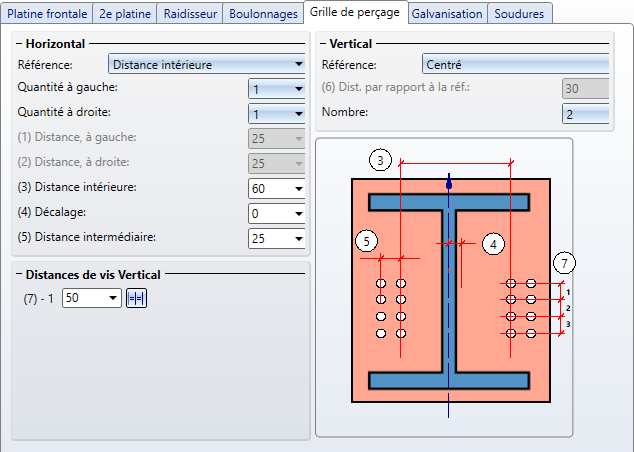Open the bolt distance 50 dropdown
634x452 pixels.
pyautogui.click(x=112, y=298)
